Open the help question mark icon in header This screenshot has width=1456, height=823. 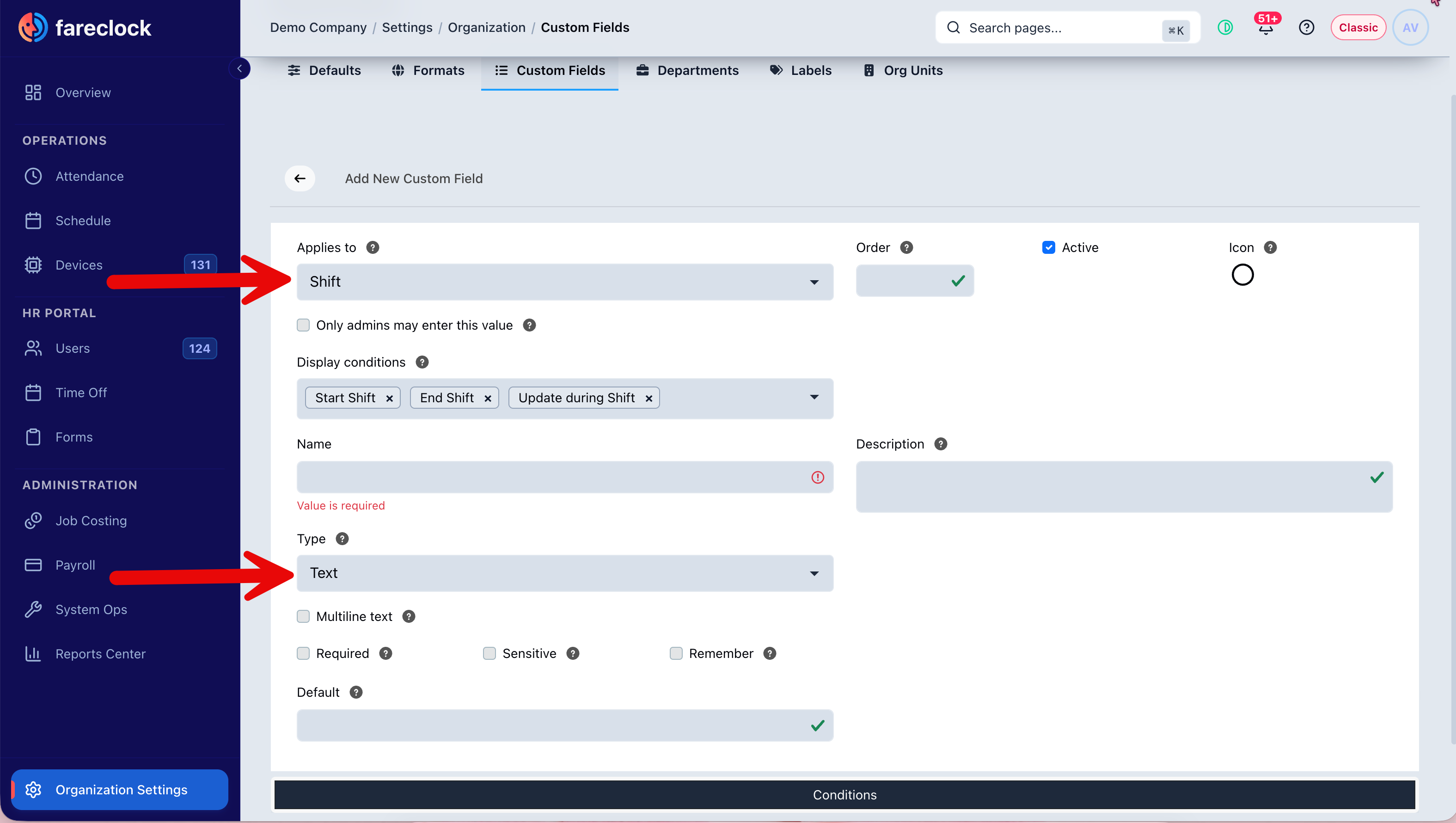point(1306,28)
